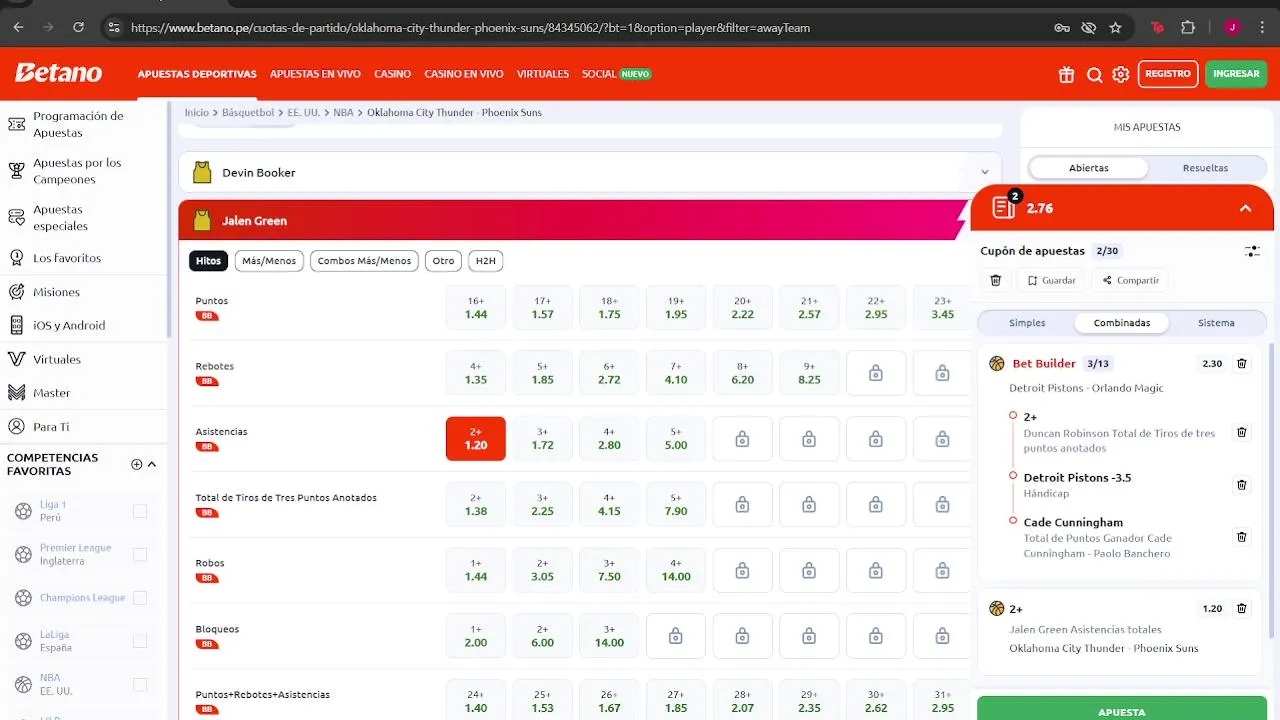Tick the NBA EE. UU. checkbox

(140, 684)
